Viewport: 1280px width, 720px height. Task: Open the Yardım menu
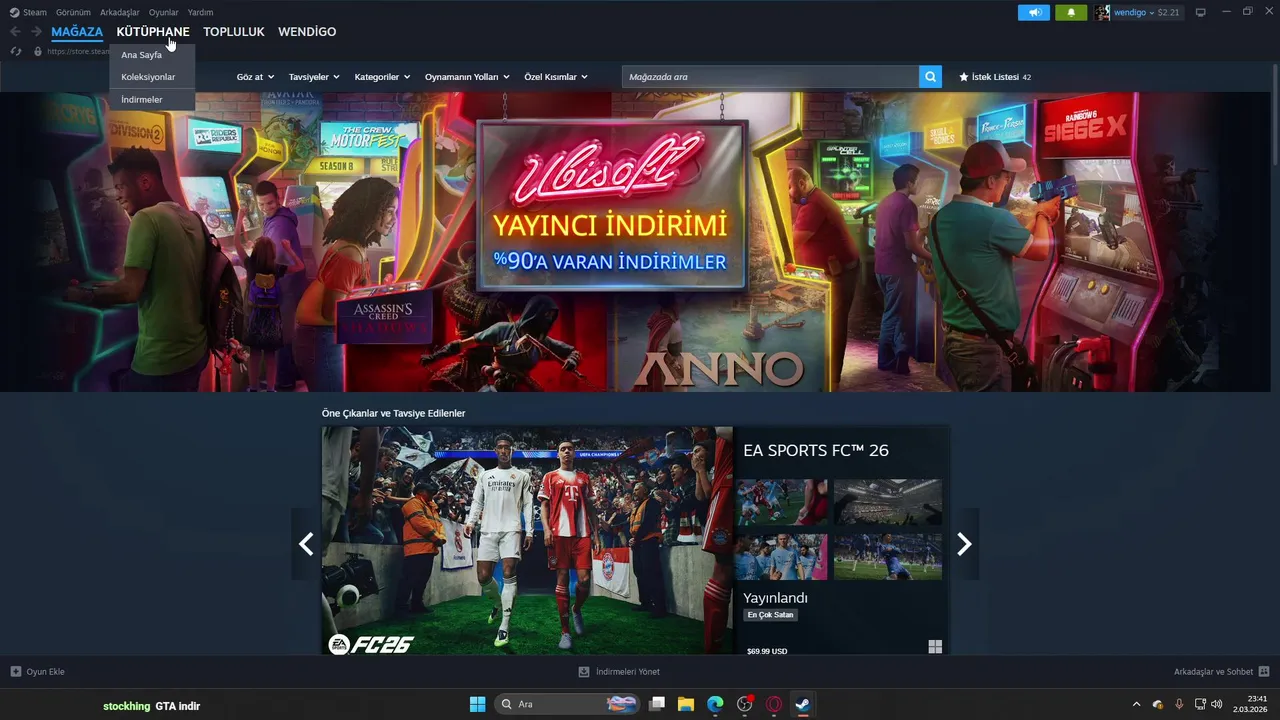[200, 12]
